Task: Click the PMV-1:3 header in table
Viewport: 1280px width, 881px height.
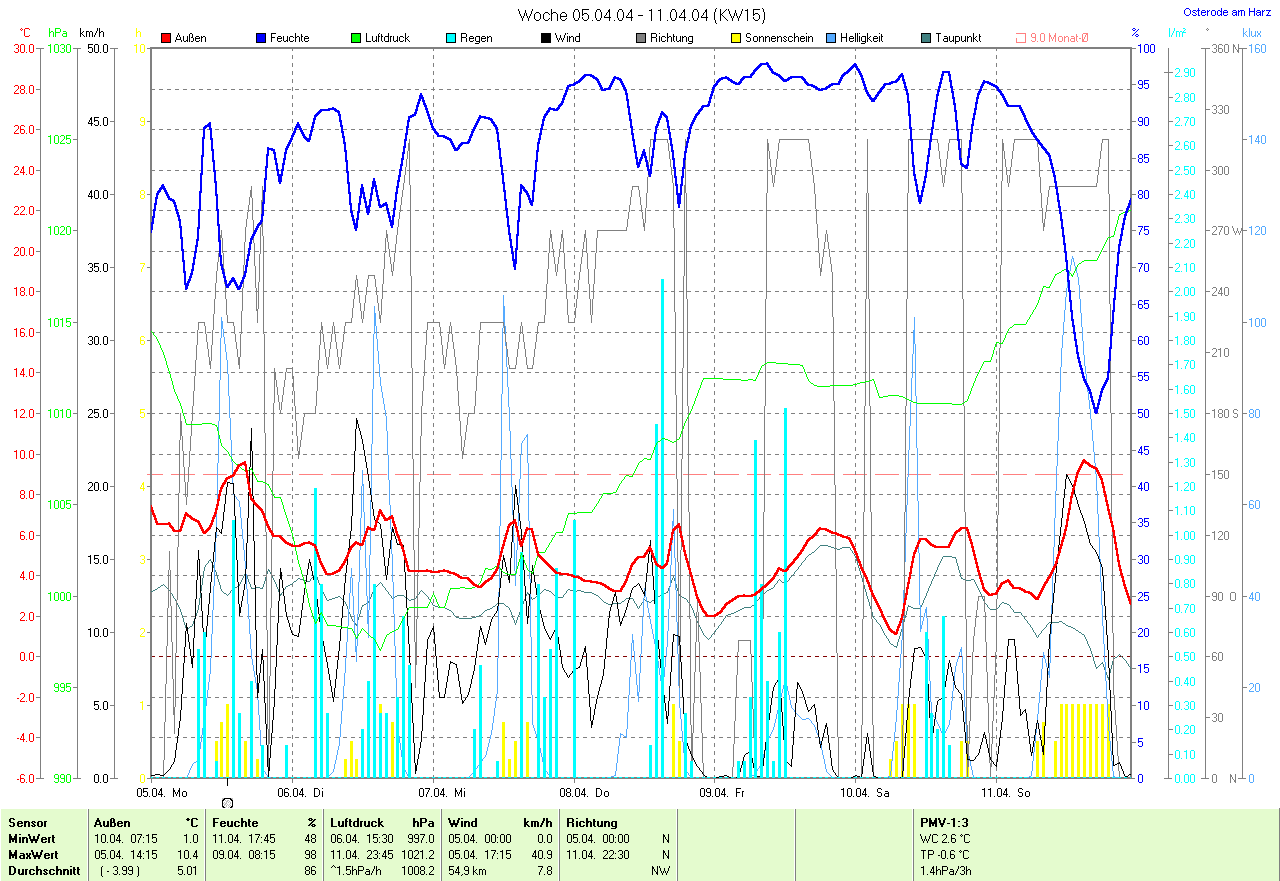Action: (945, 823)
